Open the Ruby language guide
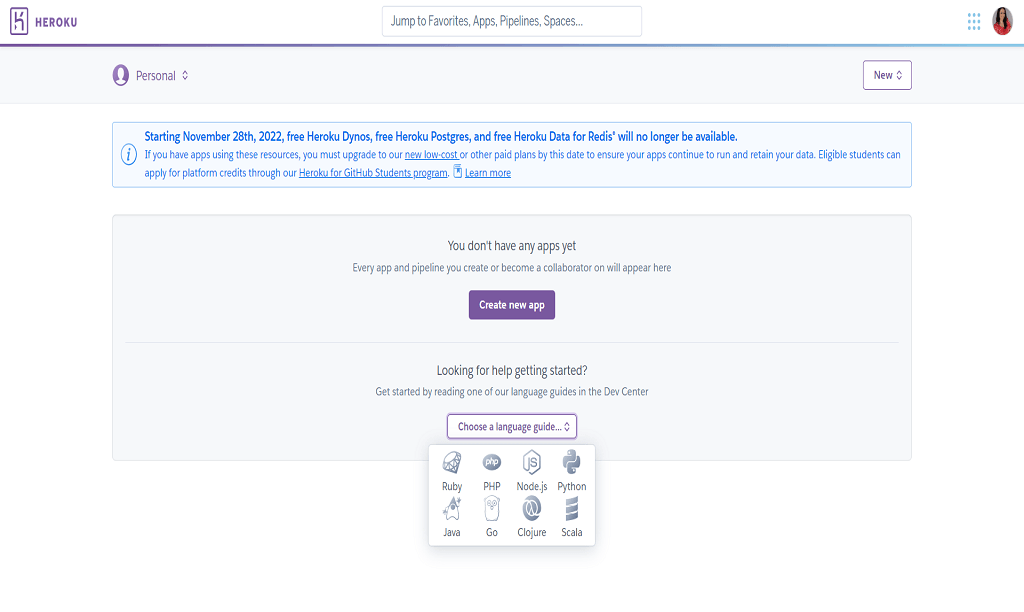1024x612 pixels. point(452,471)
